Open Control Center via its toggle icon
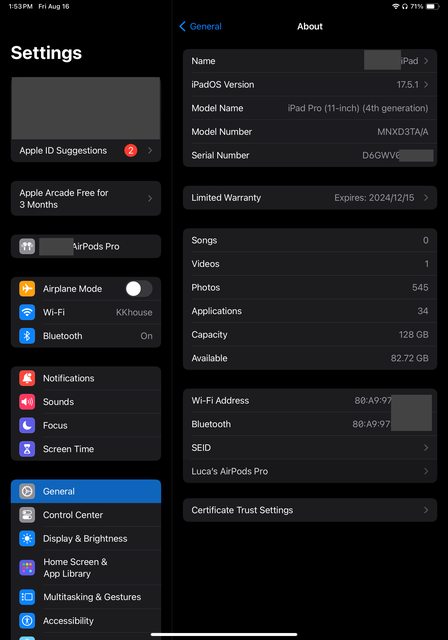Viewport: 448px width, 640px height. (x=27, y=515)
